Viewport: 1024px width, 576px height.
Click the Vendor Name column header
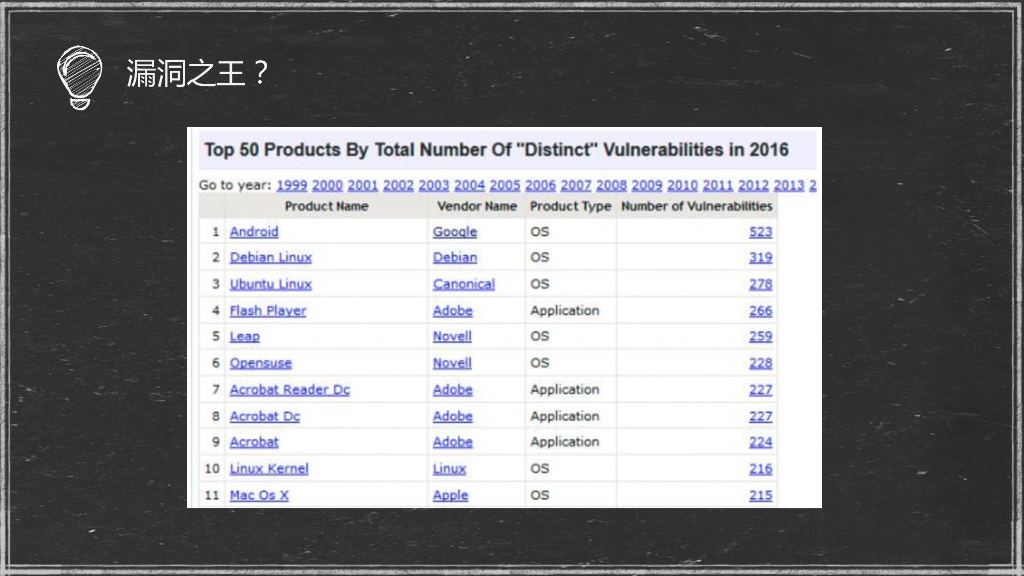pyautogui.click(x=477, y=206)
